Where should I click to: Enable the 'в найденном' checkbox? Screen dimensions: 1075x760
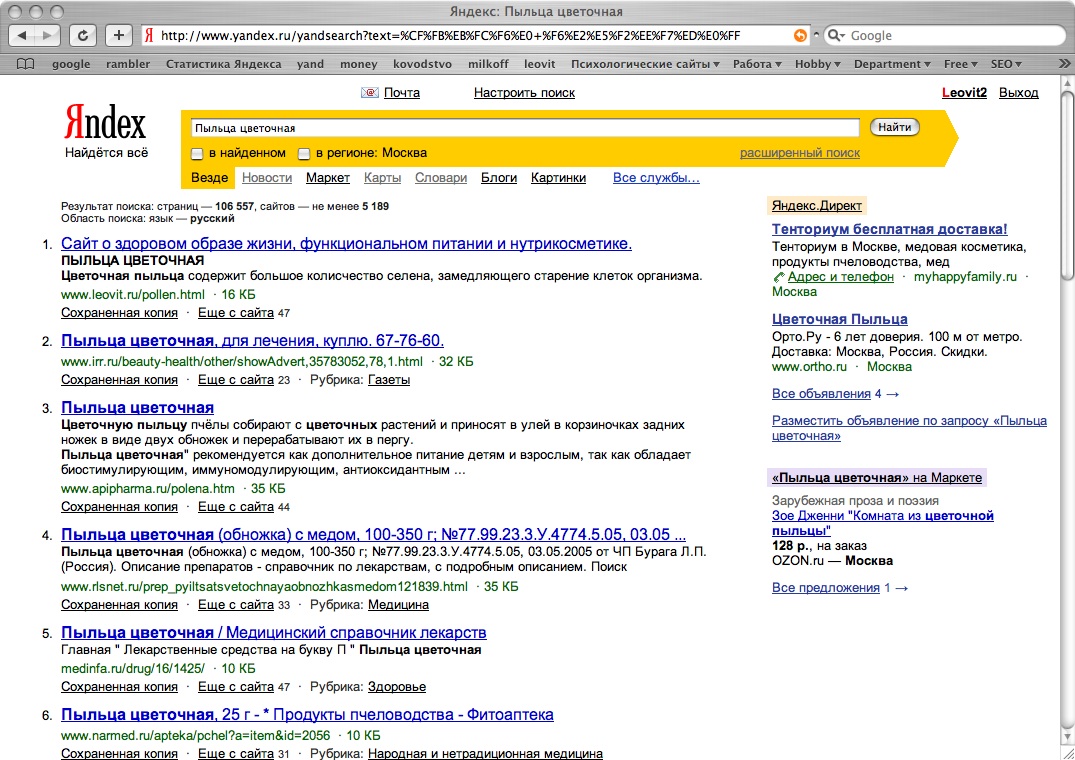pos(197,154)
